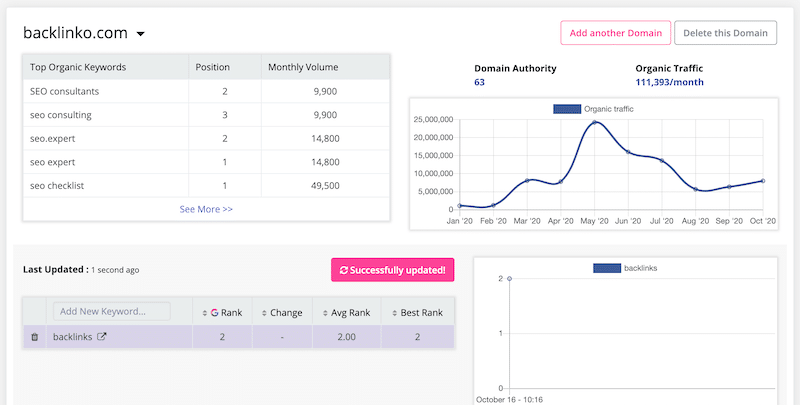The image size is (800, 405).
Task: Click the Position column header
Action: pyautogui.click(x=213, y=67)
